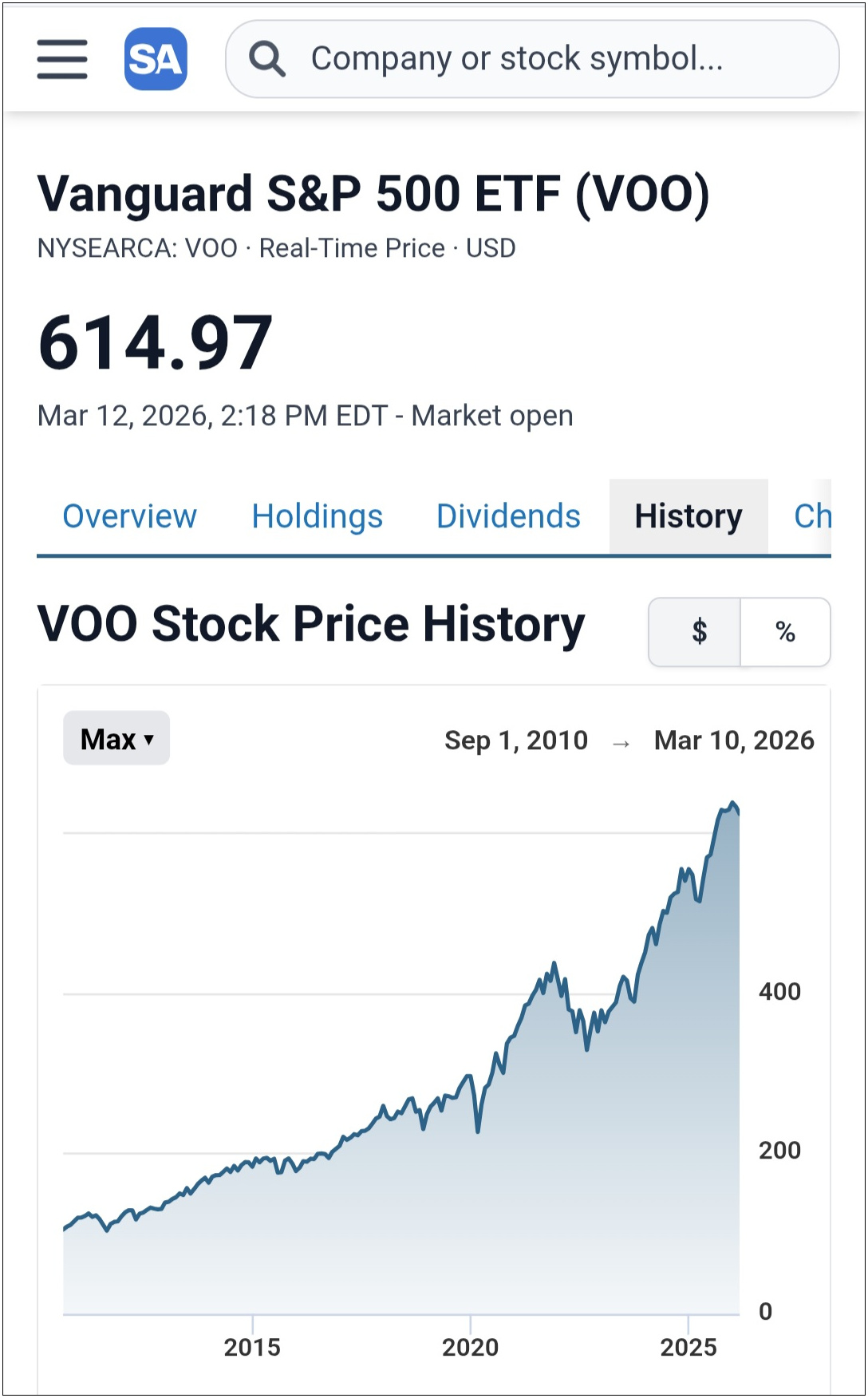The height and width of the screenshot is (1398, 868).
Task: Click the search magnifier icon
Action: click(266, 59)
